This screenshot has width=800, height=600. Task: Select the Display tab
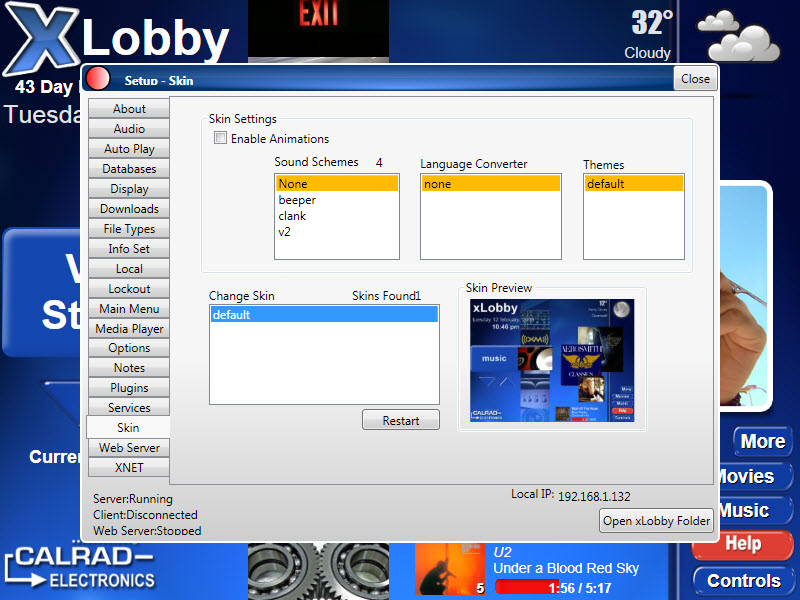click(129, 189)
